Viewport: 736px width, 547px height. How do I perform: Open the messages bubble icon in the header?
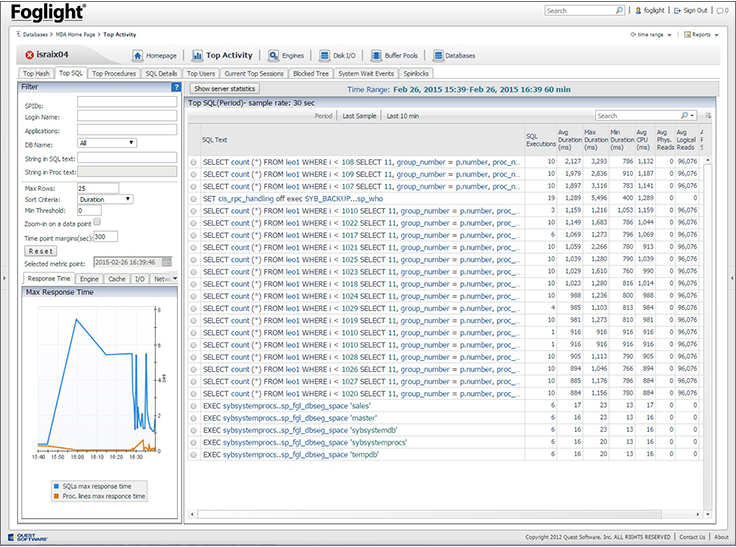coord(721,10)
